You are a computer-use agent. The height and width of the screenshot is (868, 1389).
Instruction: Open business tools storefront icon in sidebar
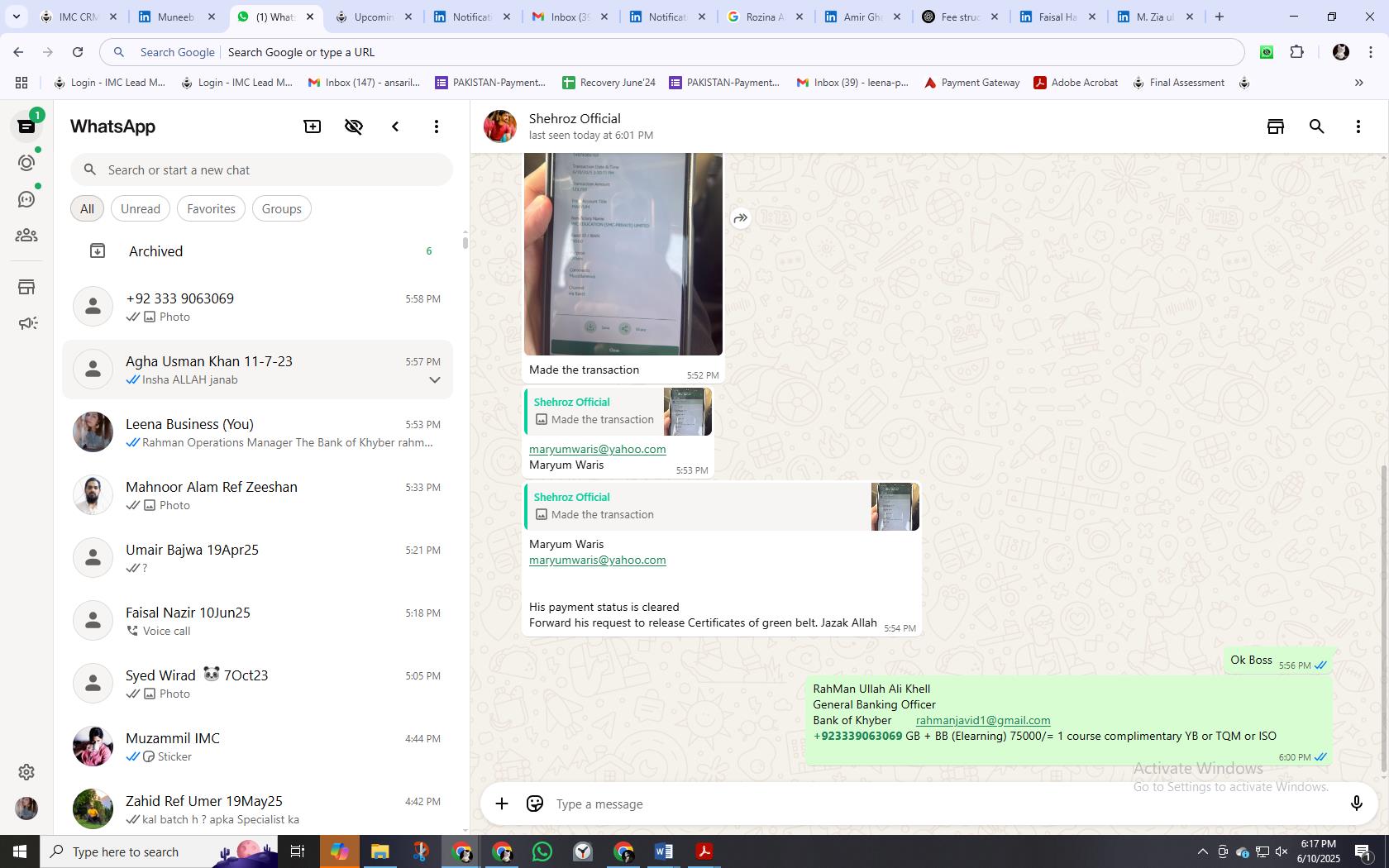(26, 287)
